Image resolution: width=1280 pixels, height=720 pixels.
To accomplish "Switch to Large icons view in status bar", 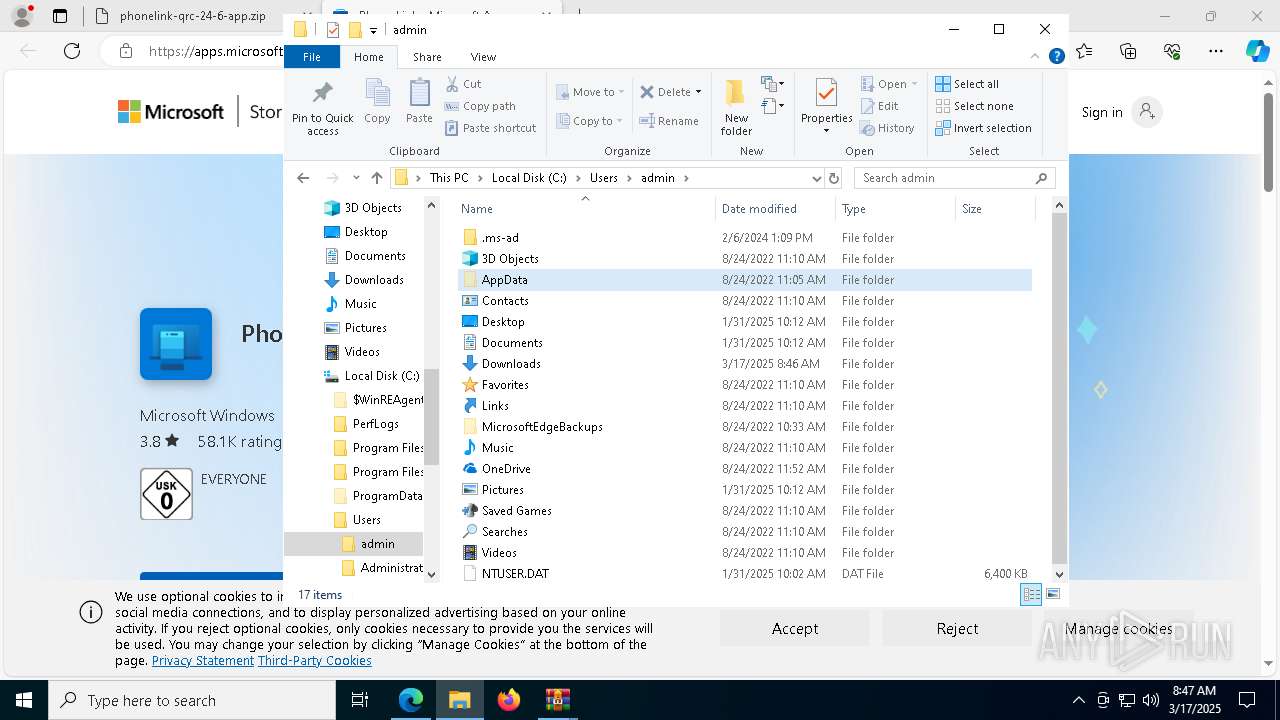I will pyautogui.click(x=1053, y=595).
